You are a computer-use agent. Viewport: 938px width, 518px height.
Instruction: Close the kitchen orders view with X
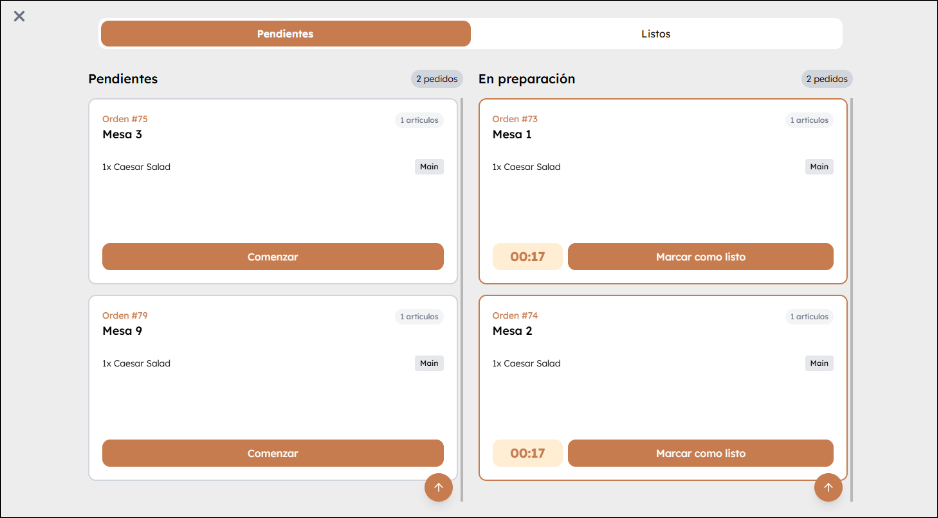tap(19, 16)
